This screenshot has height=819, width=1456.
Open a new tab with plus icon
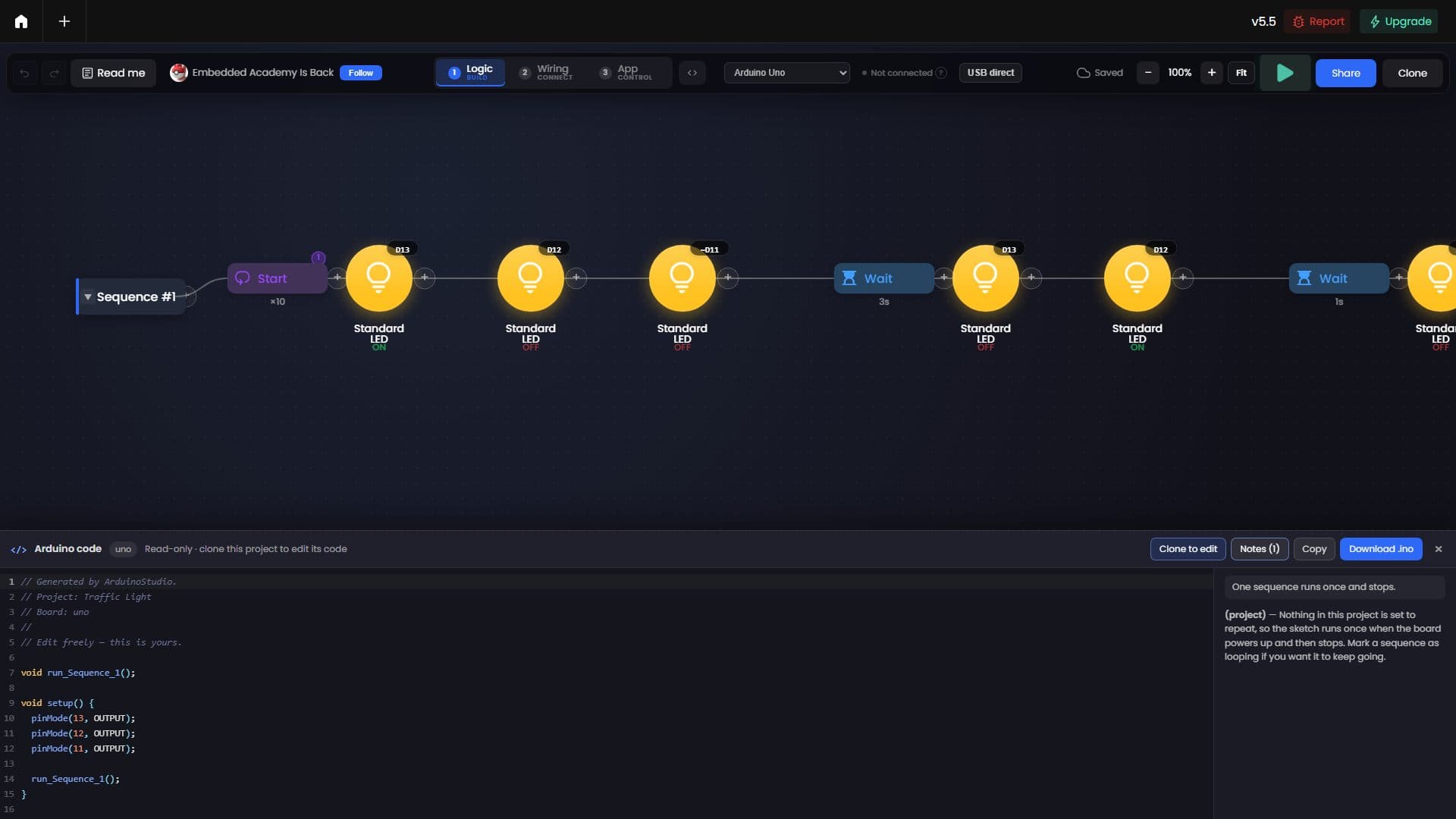click(64, 21)
